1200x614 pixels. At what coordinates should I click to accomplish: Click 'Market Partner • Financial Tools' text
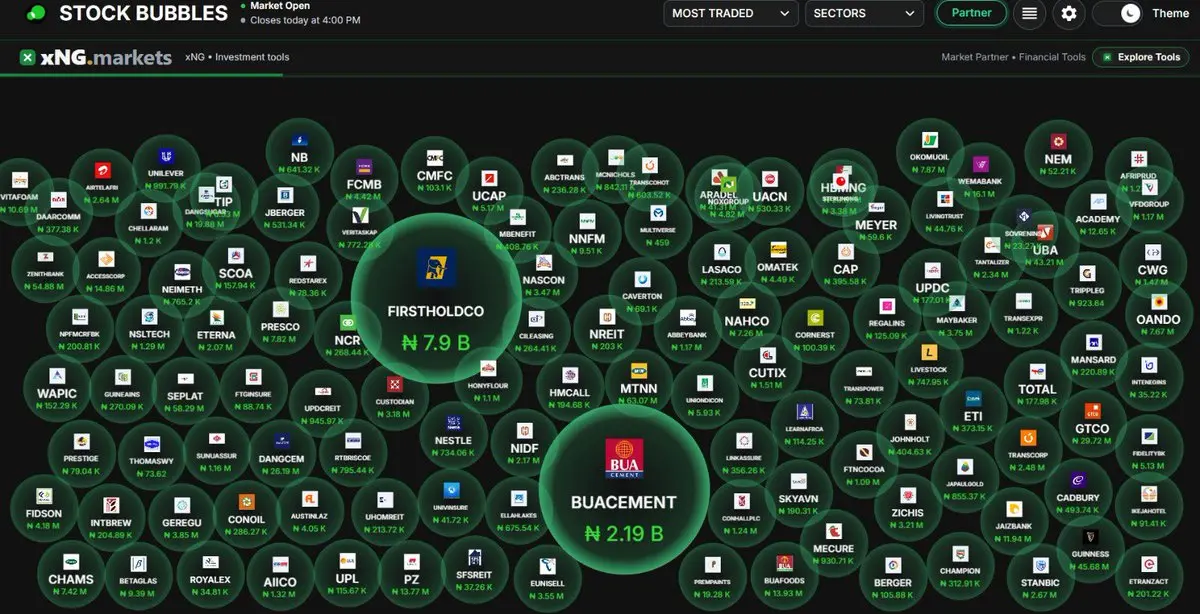(x=1013, y=58)
